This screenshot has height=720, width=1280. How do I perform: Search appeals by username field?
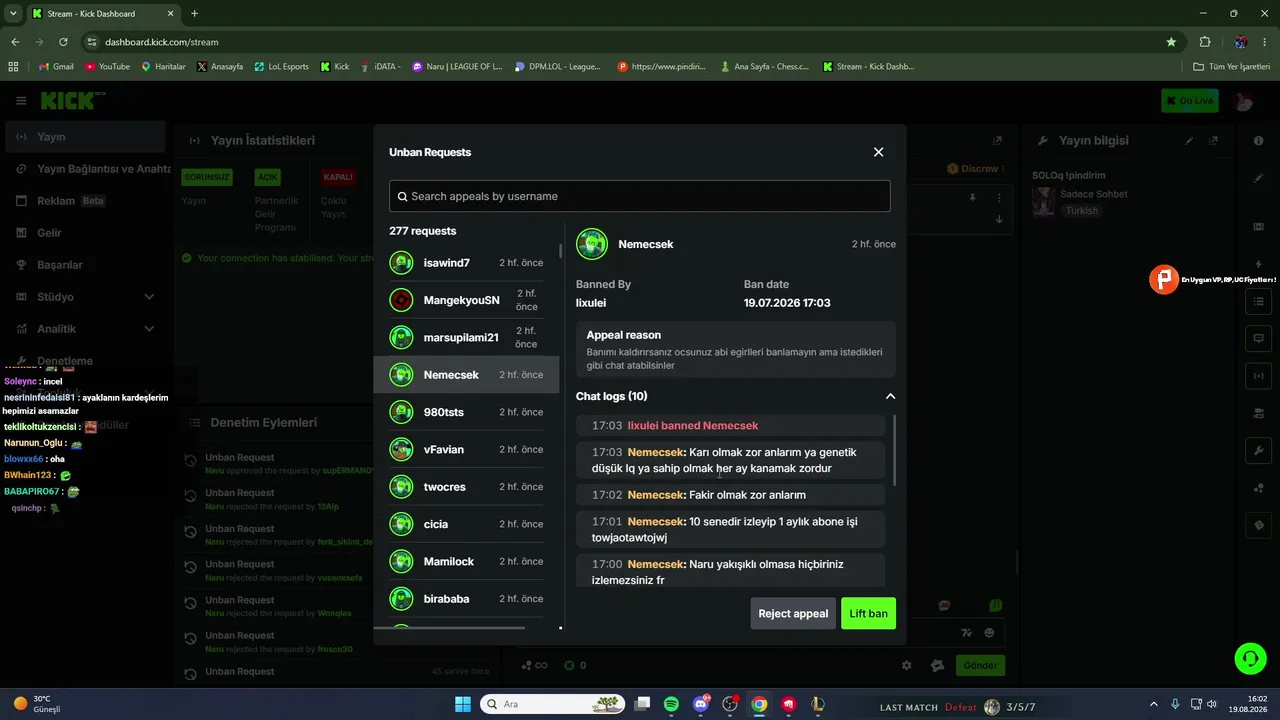[639, 196]
